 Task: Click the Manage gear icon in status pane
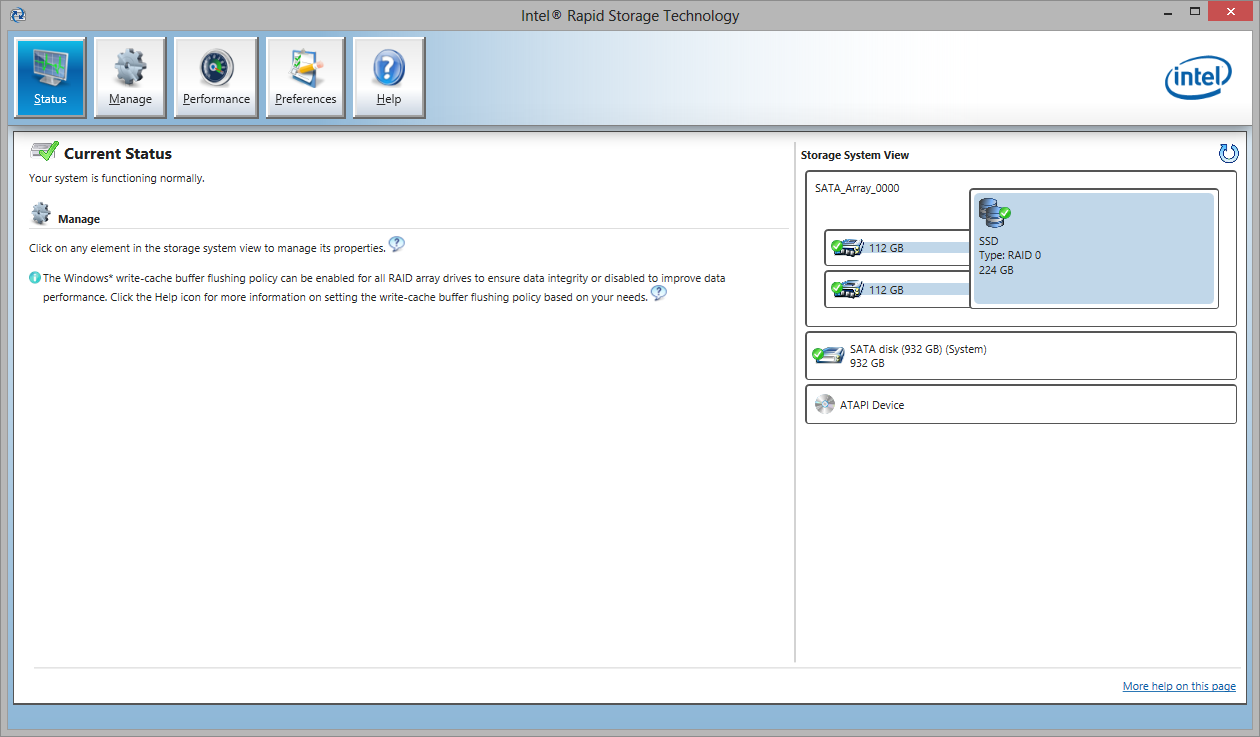(x=41, y=214)
